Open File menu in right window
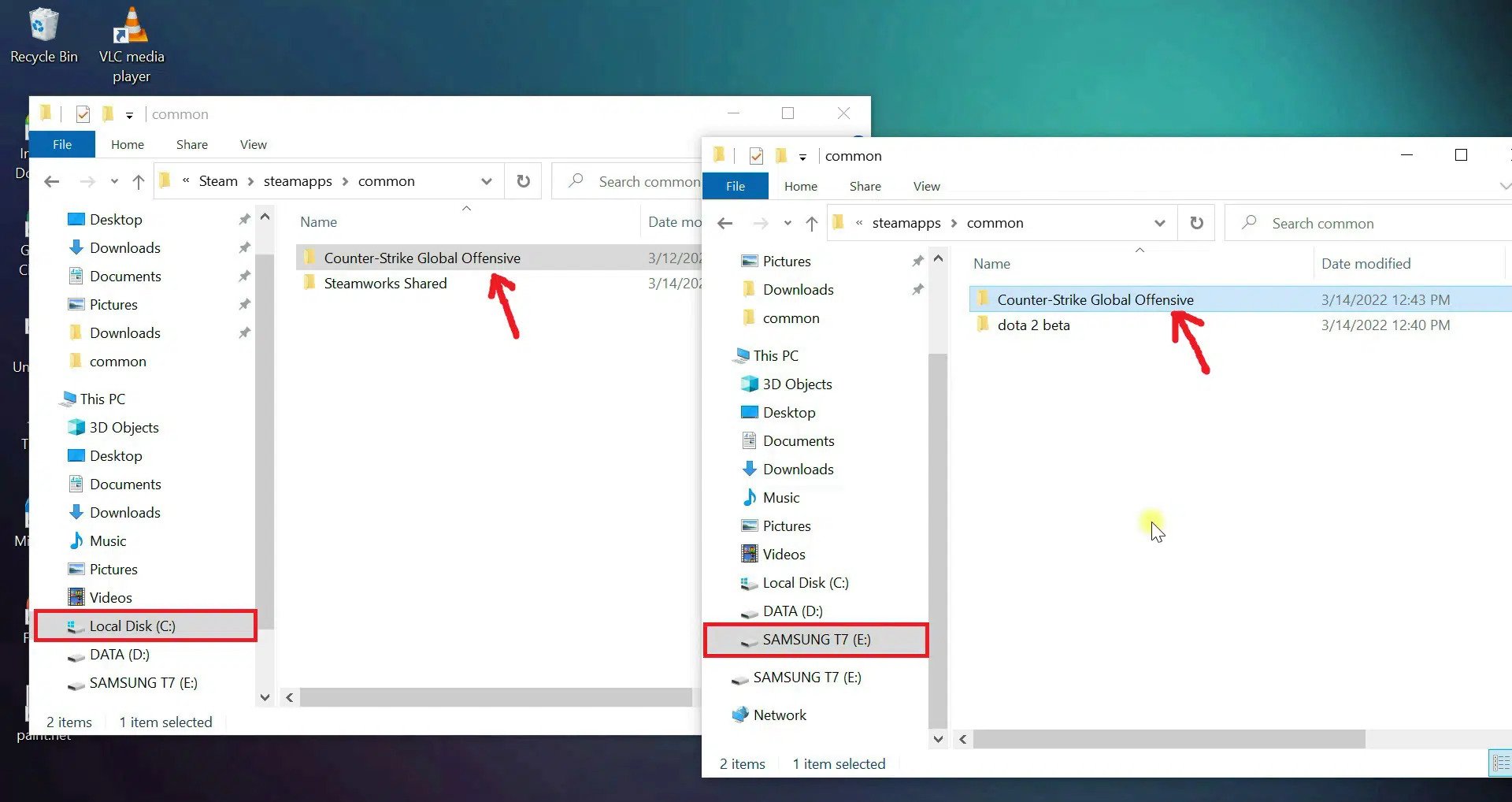This screenshot has width=1512, height=802. click(x=736, y=186)
